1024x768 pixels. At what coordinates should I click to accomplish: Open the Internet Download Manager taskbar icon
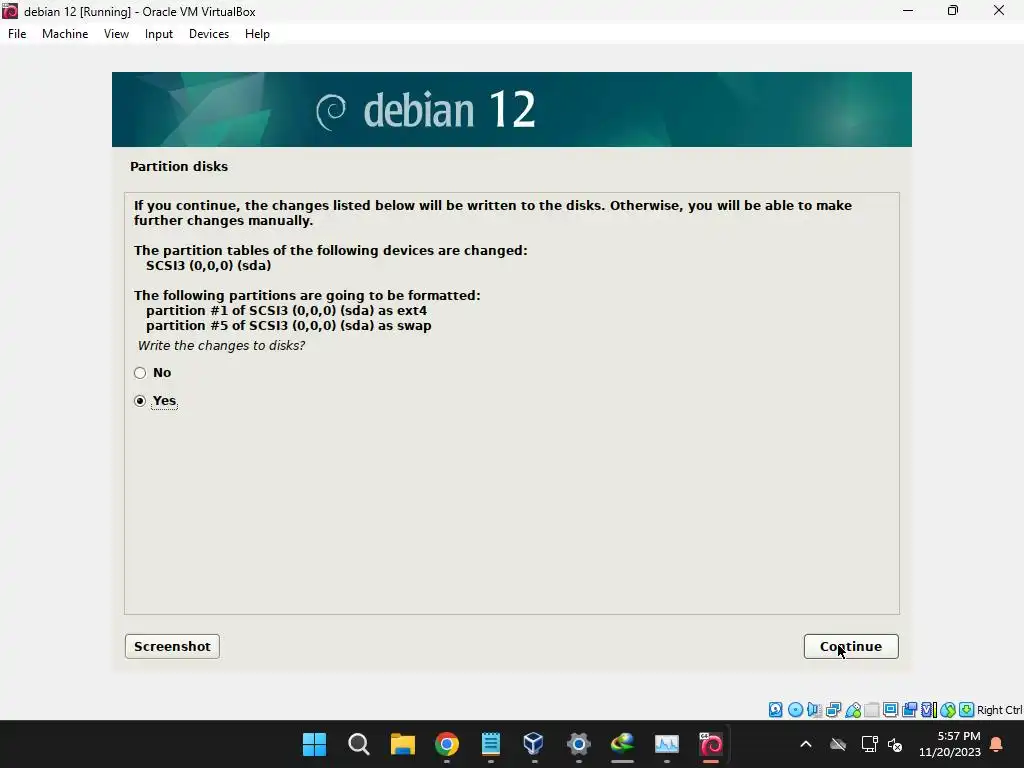point(622,743)
